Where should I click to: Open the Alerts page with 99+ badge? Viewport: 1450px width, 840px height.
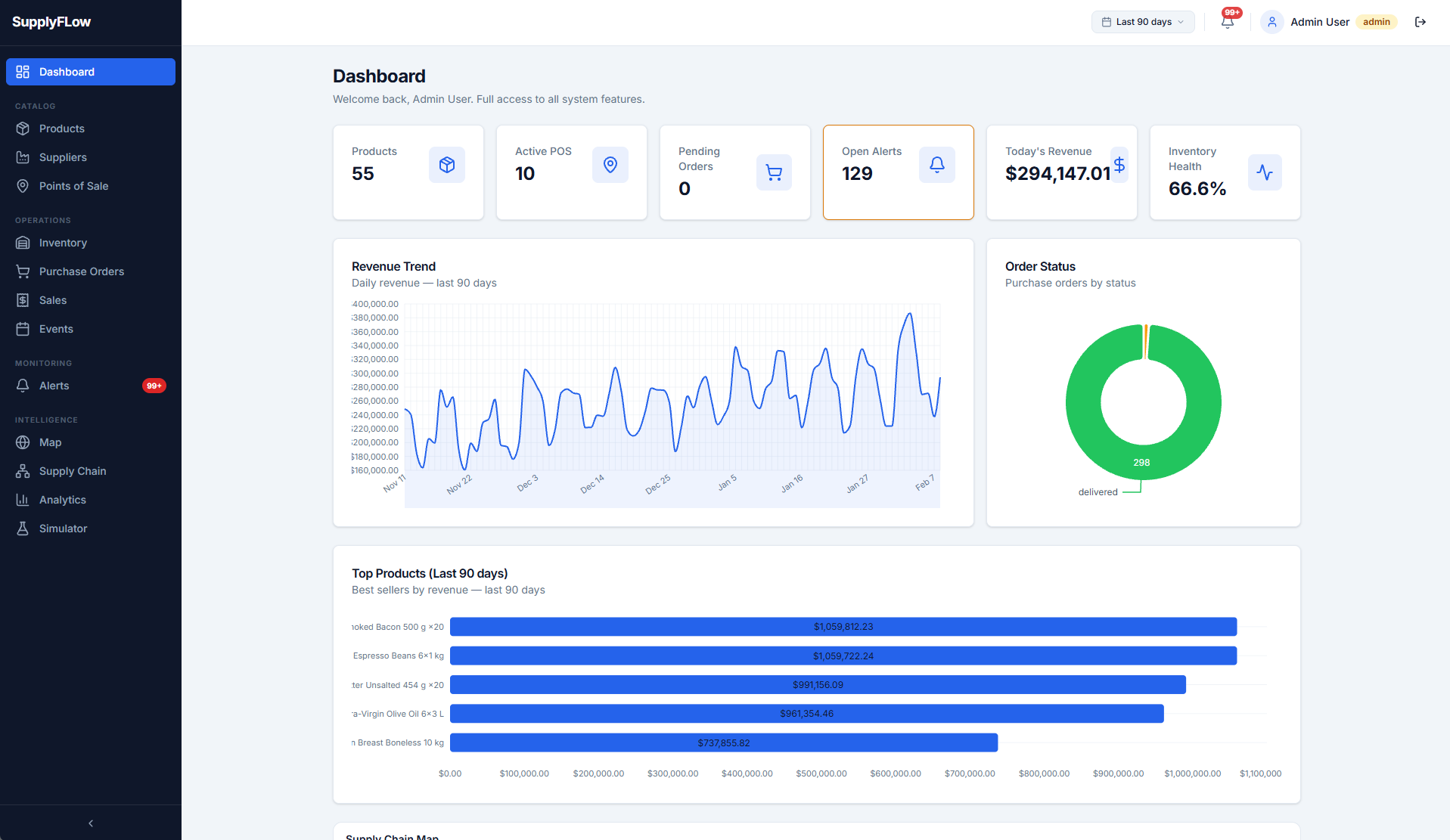(x=54, y=386)
